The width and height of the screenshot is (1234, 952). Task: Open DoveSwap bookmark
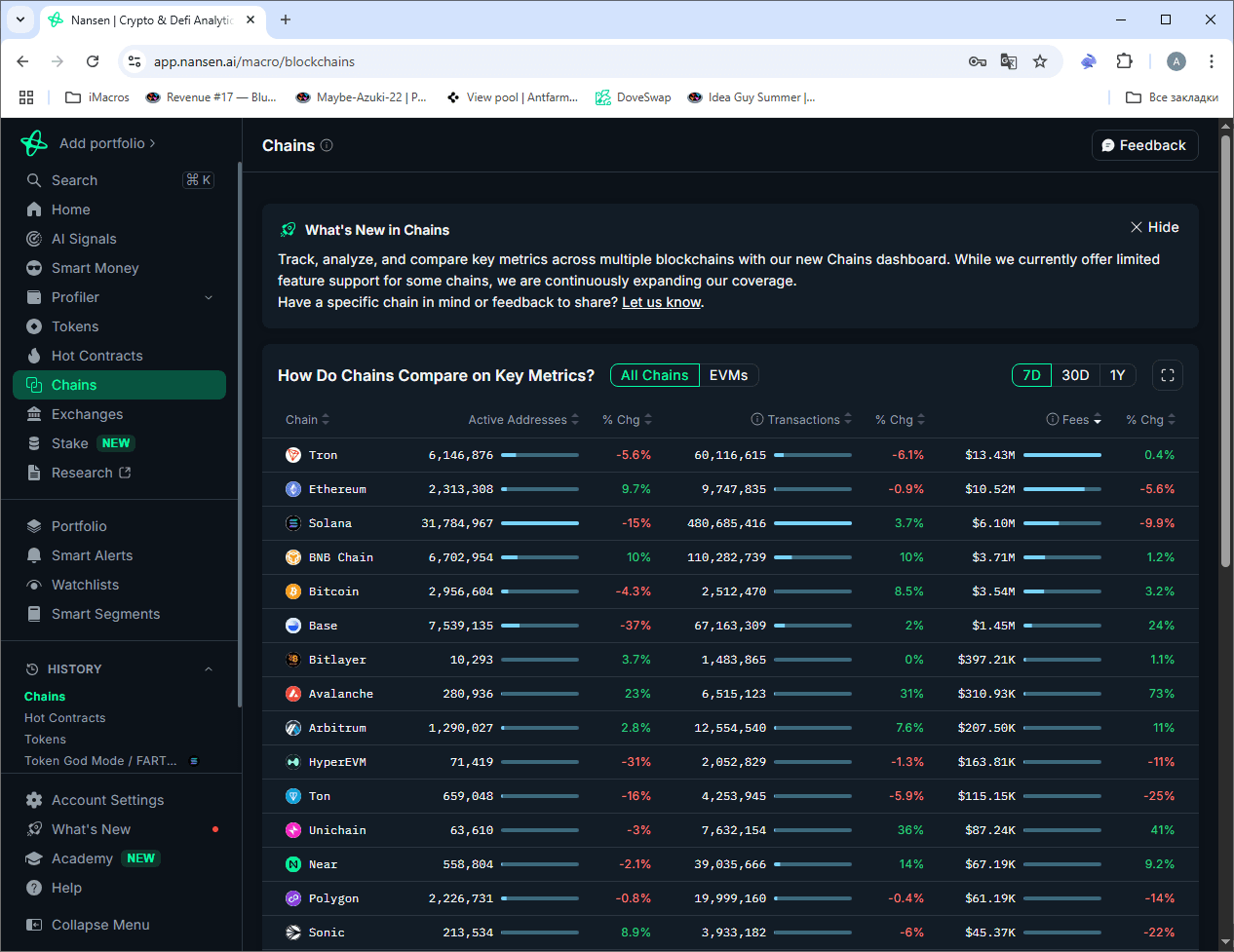634,97
